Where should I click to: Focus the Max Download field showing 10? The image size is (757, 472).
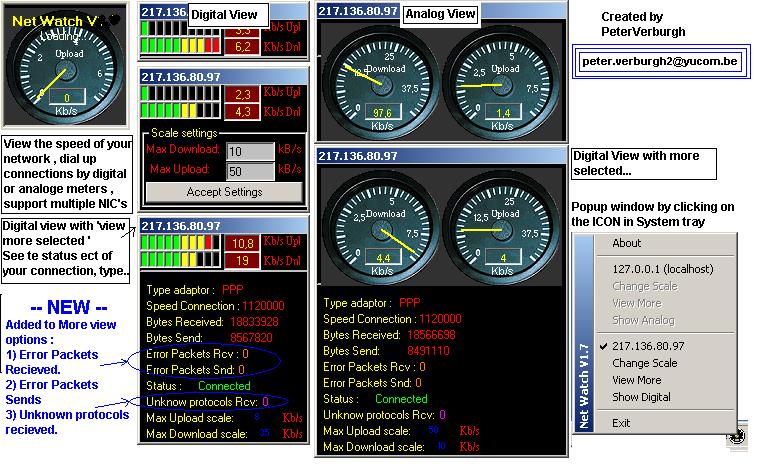tap(250, 152)
